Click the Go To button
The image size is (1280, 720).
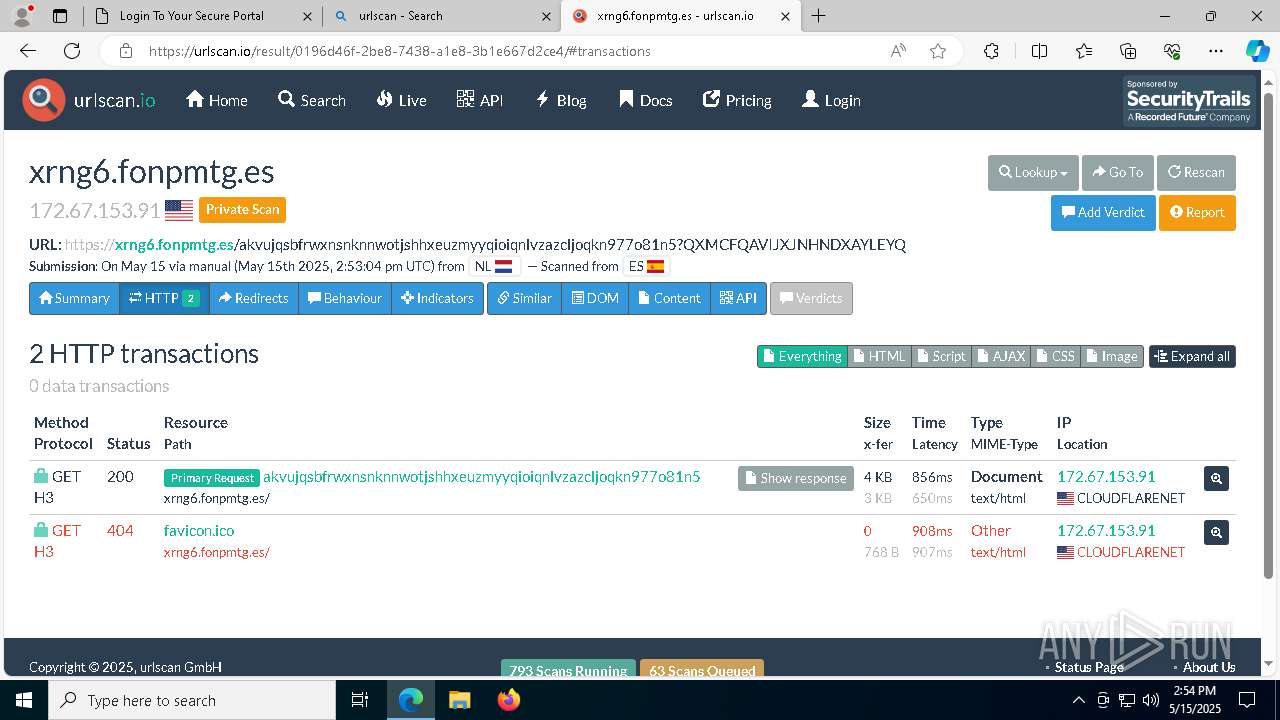pyautogui.click(x=1118, y=172)
